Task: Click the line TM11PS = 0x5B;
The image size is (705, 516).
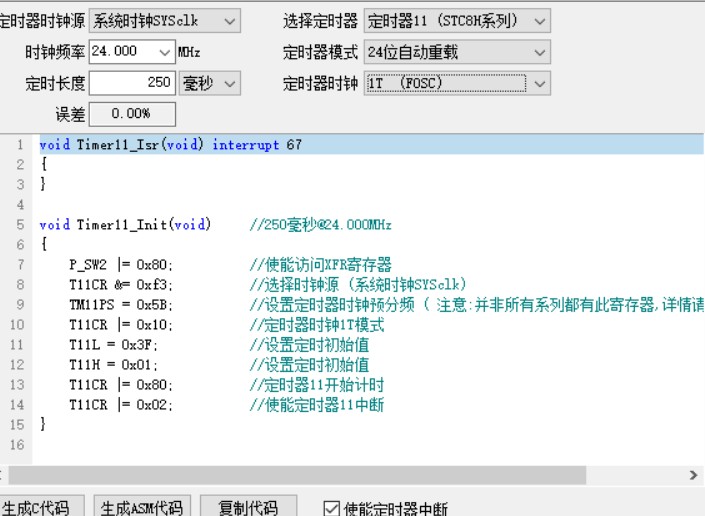Action: tap(121, 304)
